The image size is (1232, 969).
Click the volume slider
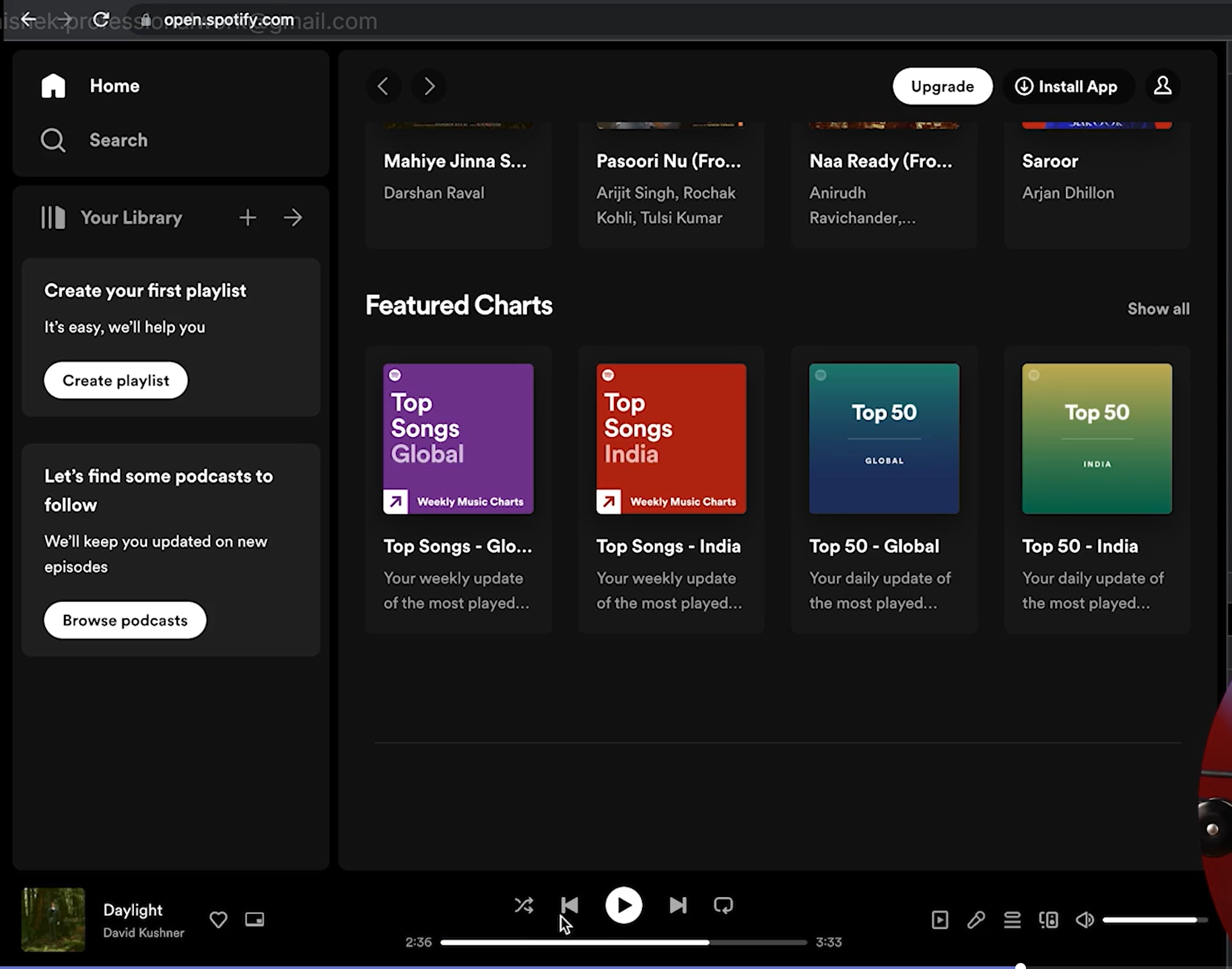pos(1153,919)
